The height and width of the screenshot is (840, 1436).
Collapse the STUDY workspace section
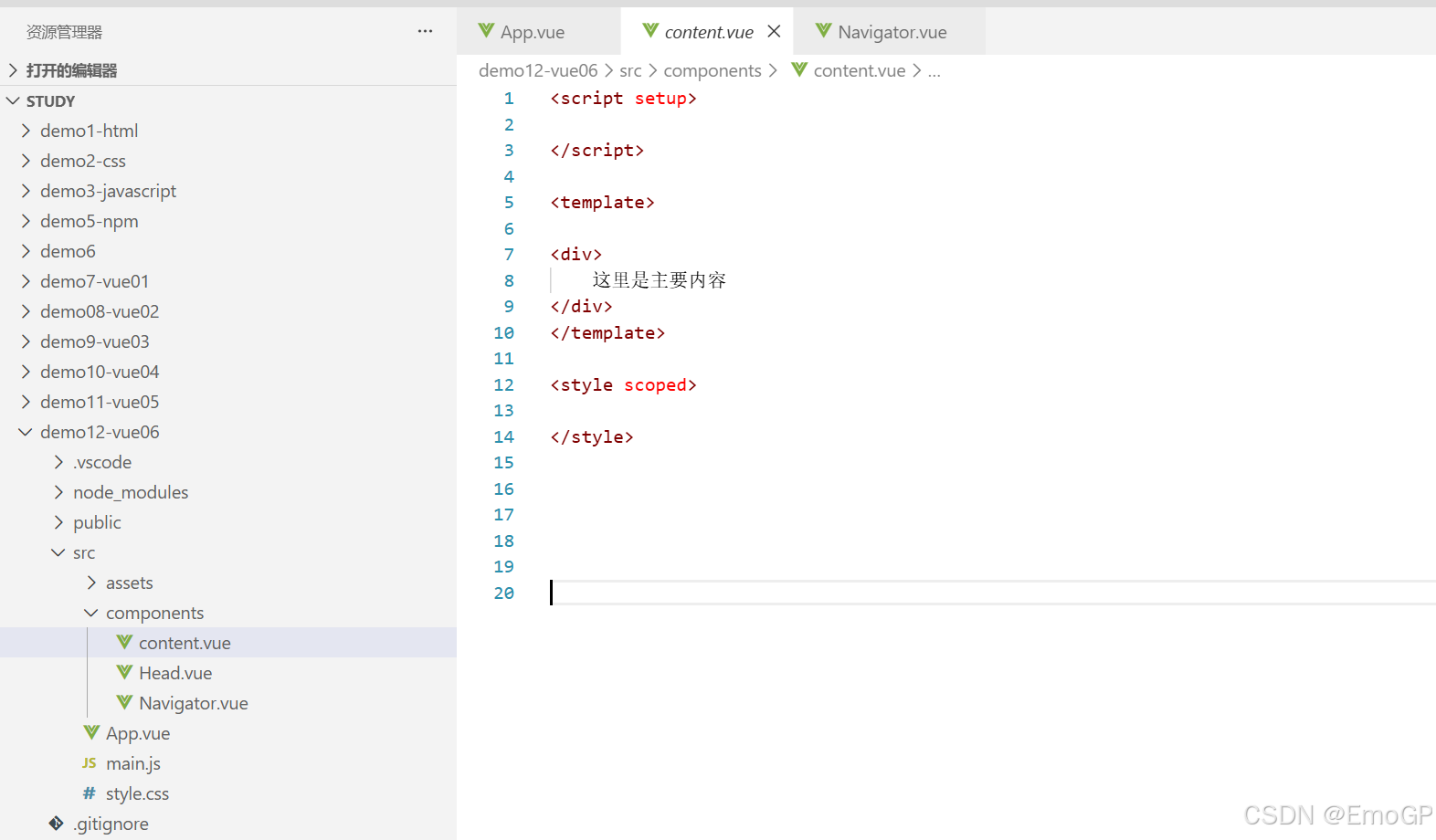[228, 101]
